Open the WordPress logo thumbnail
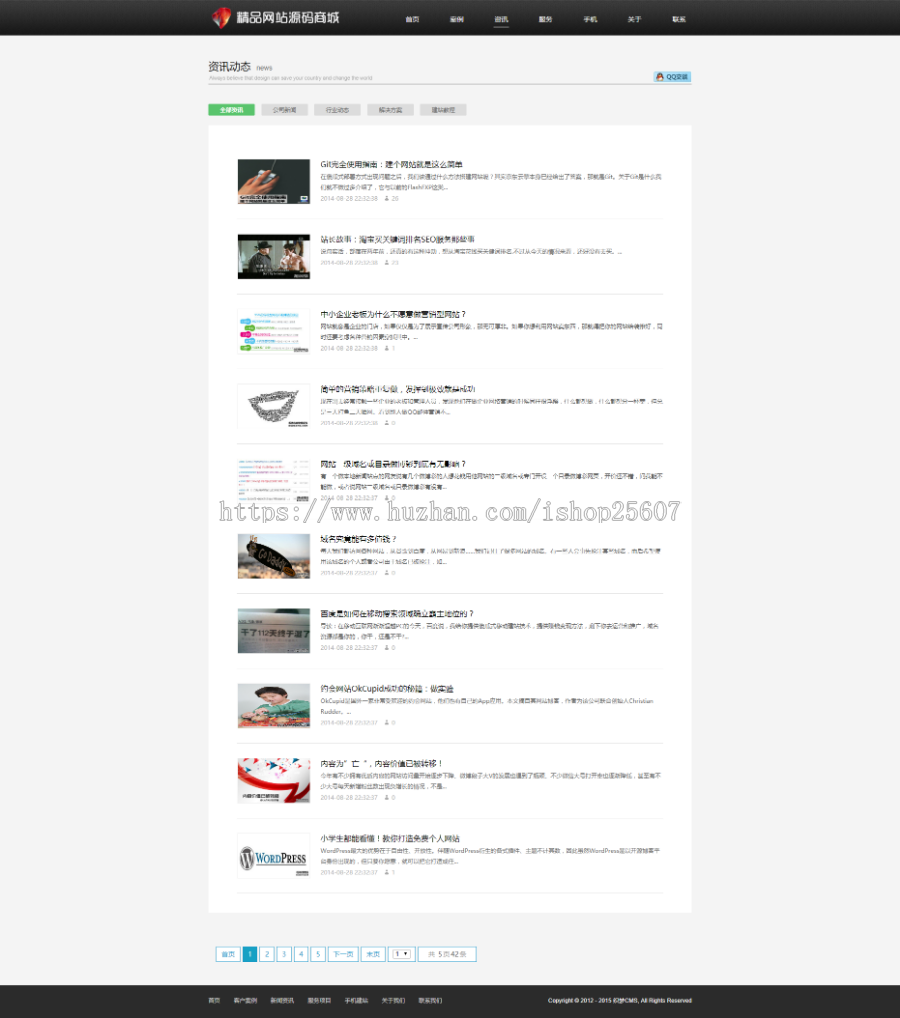 click(273, 856)
